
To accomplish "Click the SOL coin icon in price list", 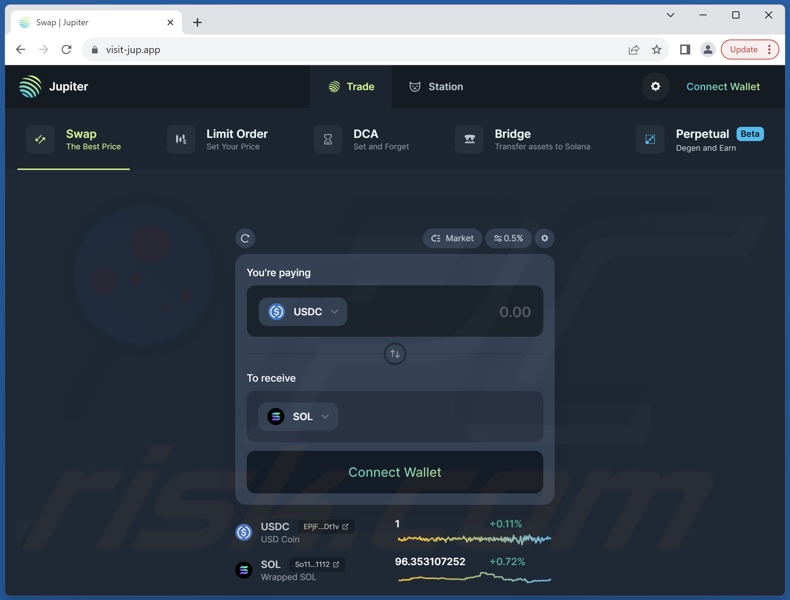I will tap(244, 570).
